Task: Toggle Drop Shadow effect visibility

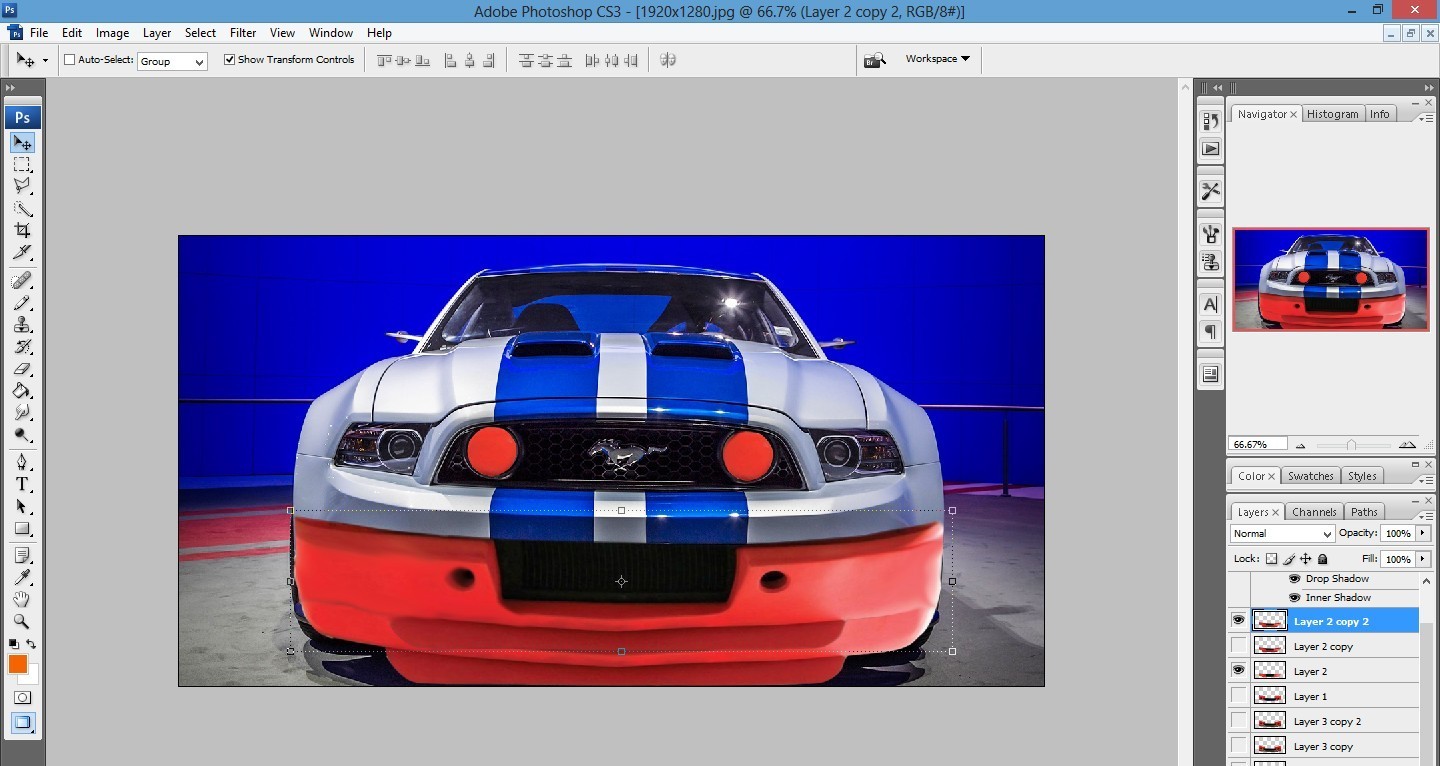Action: tap(1294, 578)
